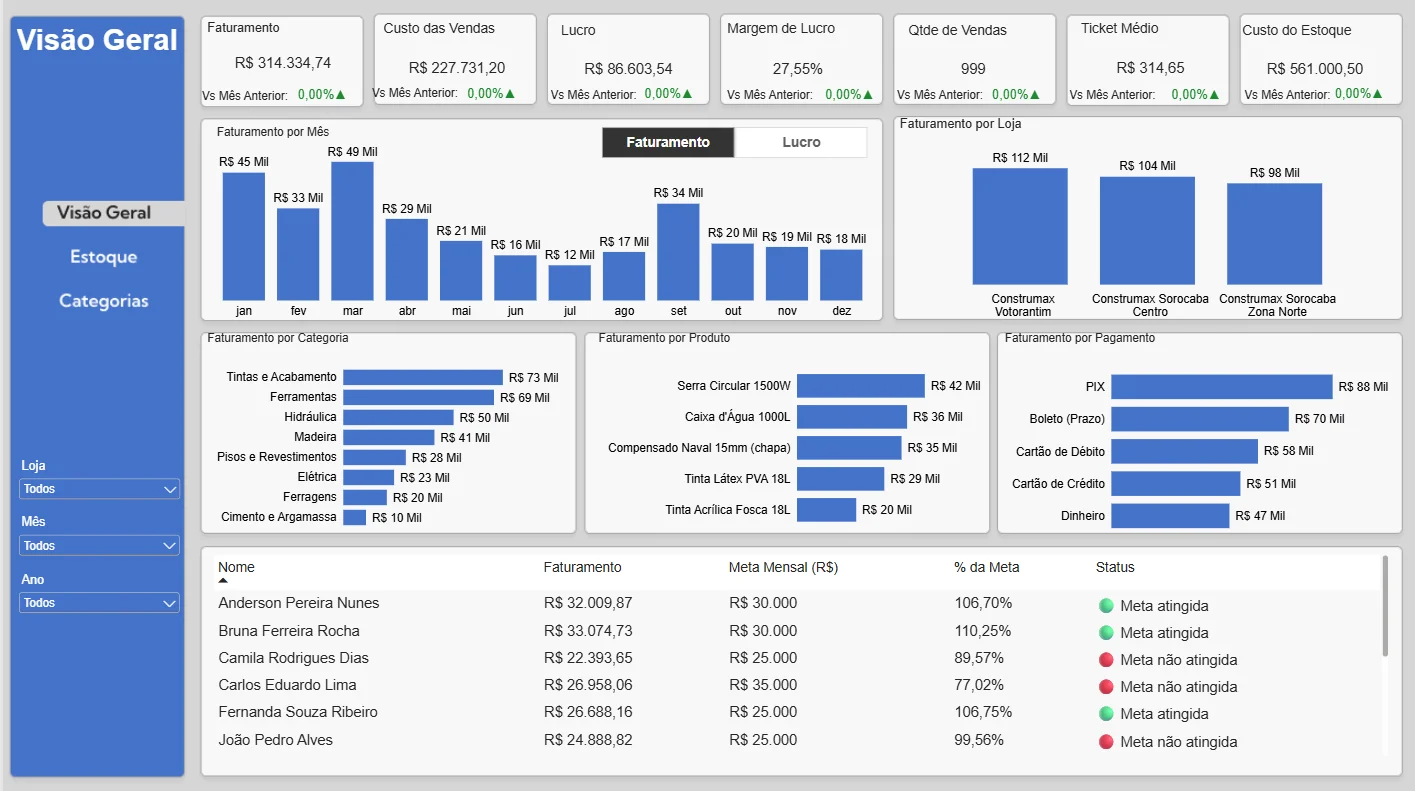Click the green up triangle in Qtde de Vendas card

[x=1037, y=95]
